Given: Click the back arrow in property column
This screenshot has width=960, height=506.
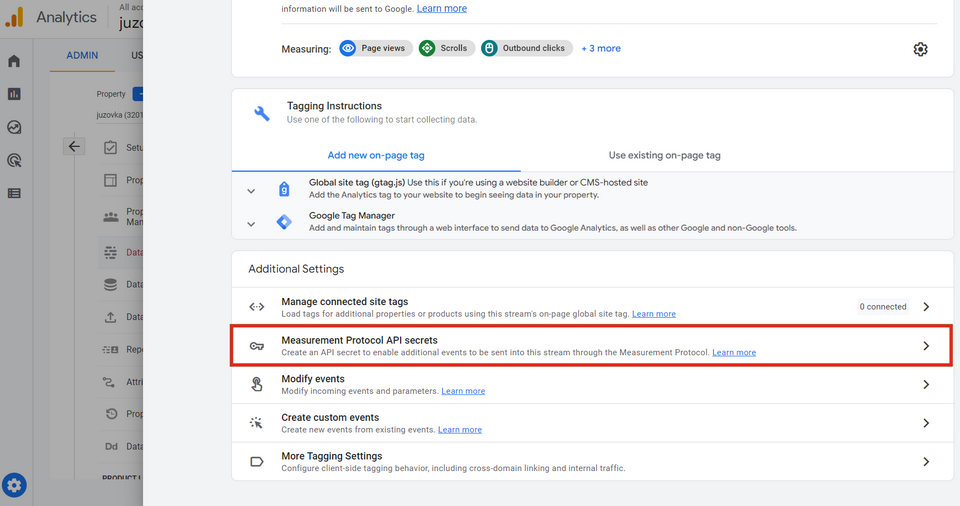Looking at the screenshot, I should (74, 146).
